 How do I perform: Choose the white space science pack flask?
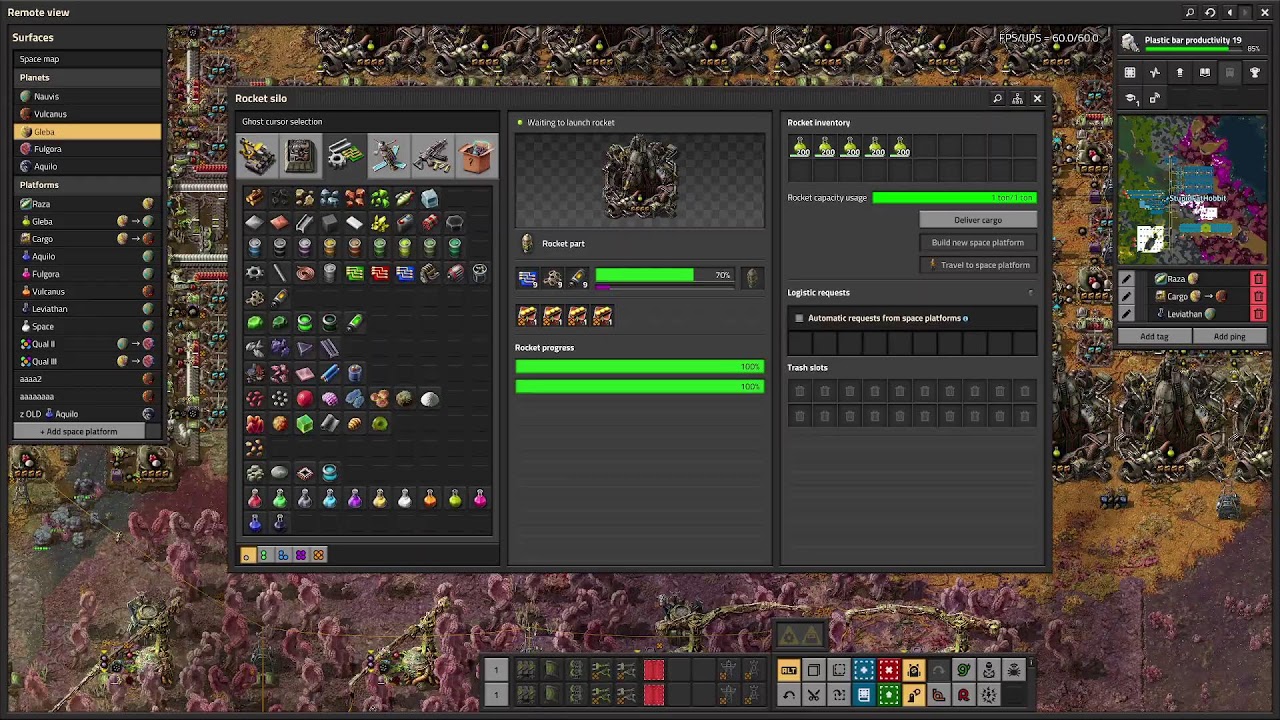pyautogui.click(x=404, y=498)
